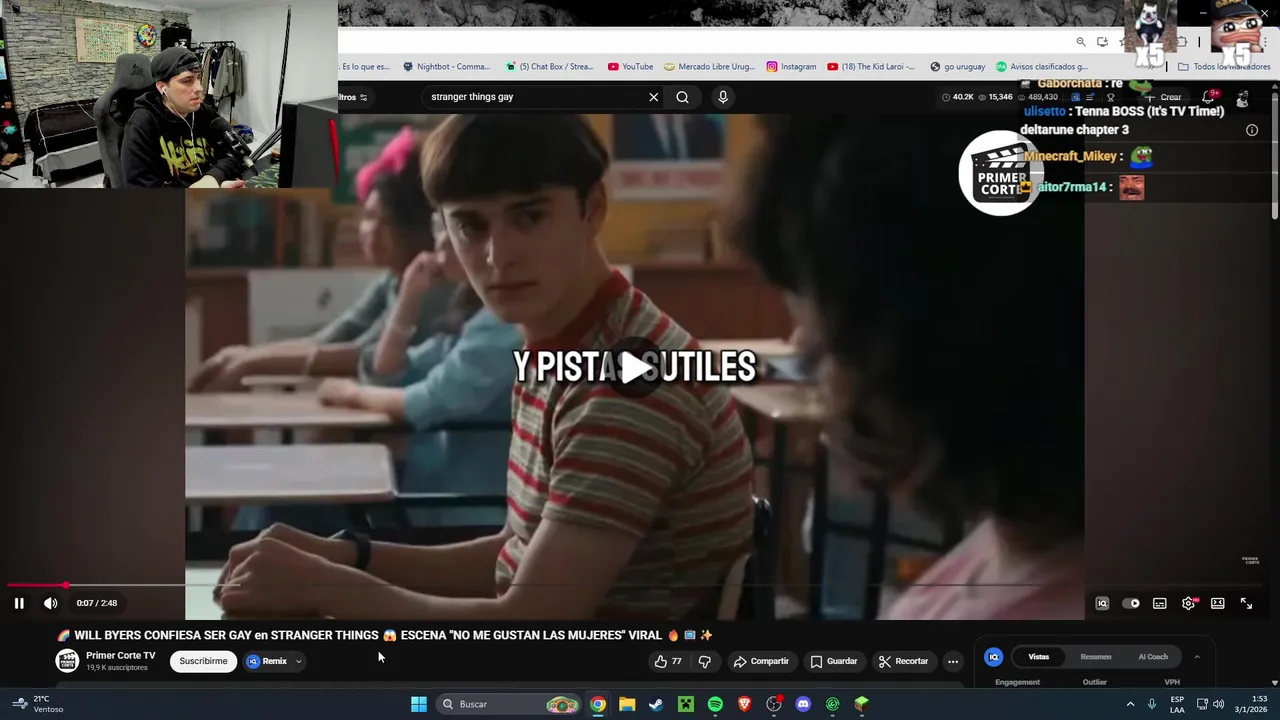Open the YouTube notifications bell

[1207, 97]
